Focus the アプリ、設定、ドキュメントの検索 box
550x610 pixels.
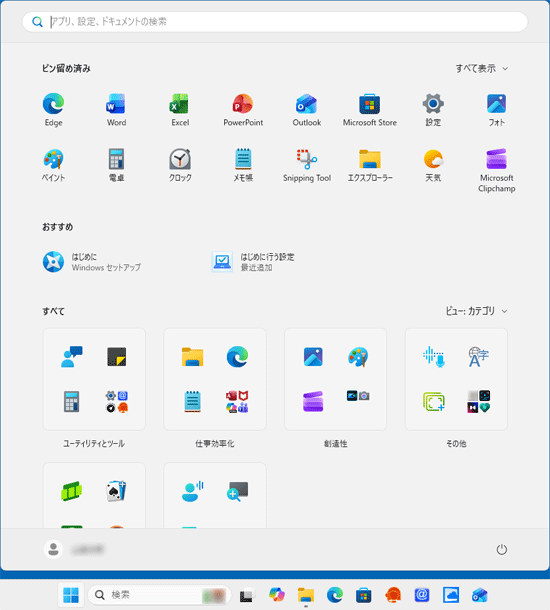click(275, 22)
